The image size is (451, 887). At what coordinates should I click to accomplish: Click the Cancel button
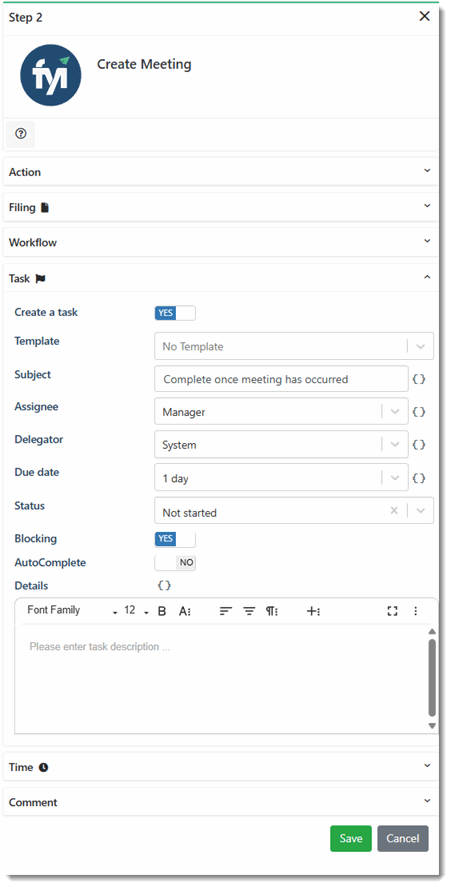click(403, 838)
